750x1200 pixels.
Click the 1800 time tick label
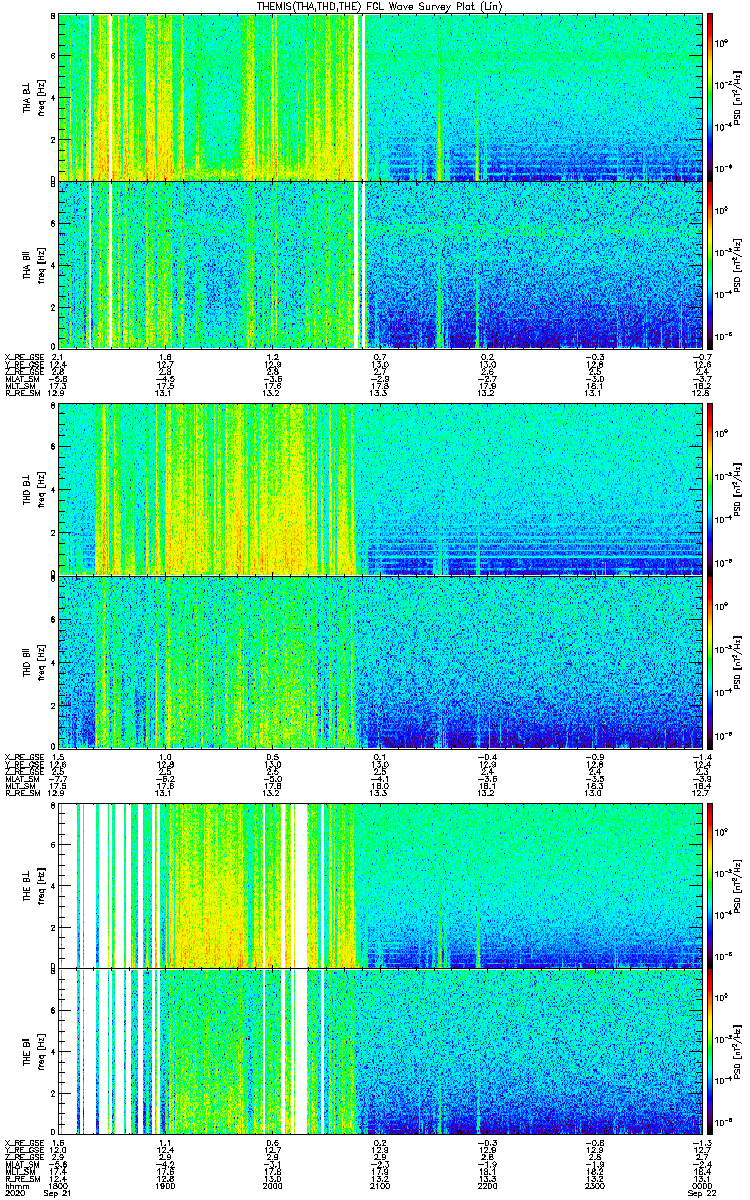(x=59, y=1187)
